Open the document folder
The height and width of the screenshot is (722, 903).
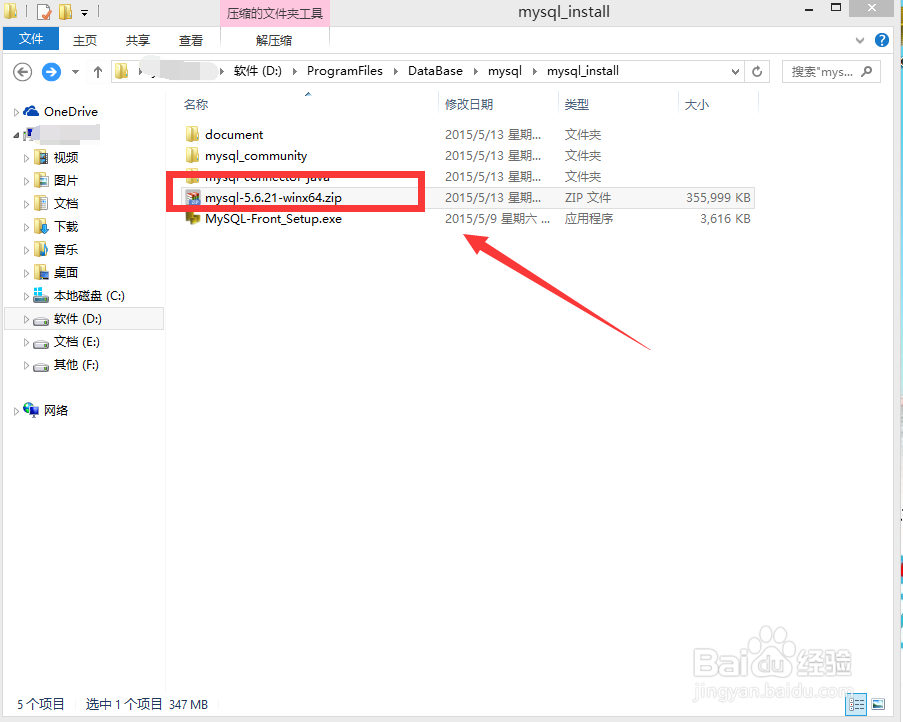[x=237, y=133]
